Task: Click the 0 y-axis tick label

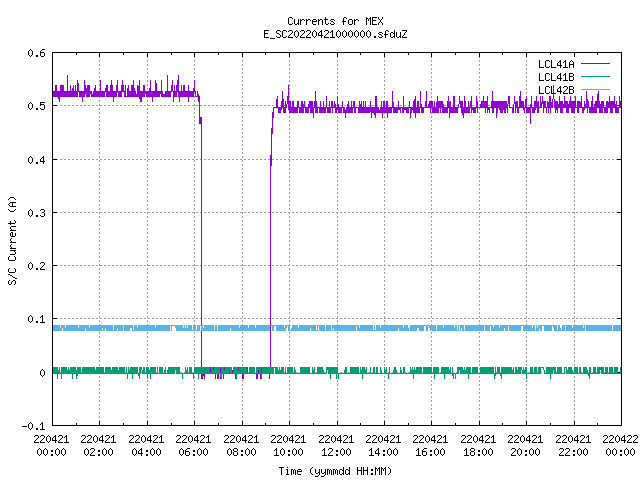Action: (42, 373)
